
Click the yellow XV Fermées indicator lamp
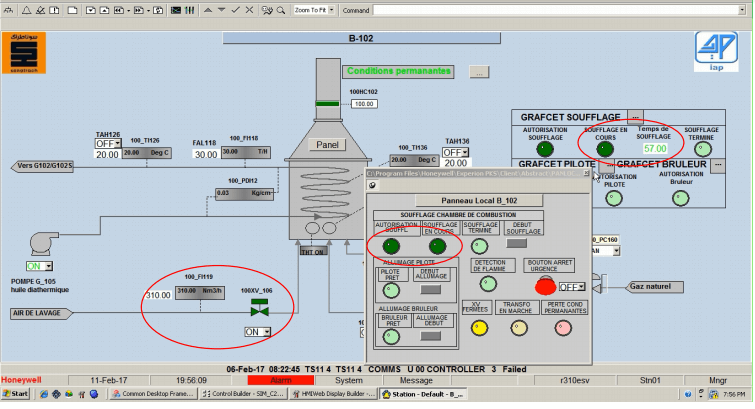point(478,327)
